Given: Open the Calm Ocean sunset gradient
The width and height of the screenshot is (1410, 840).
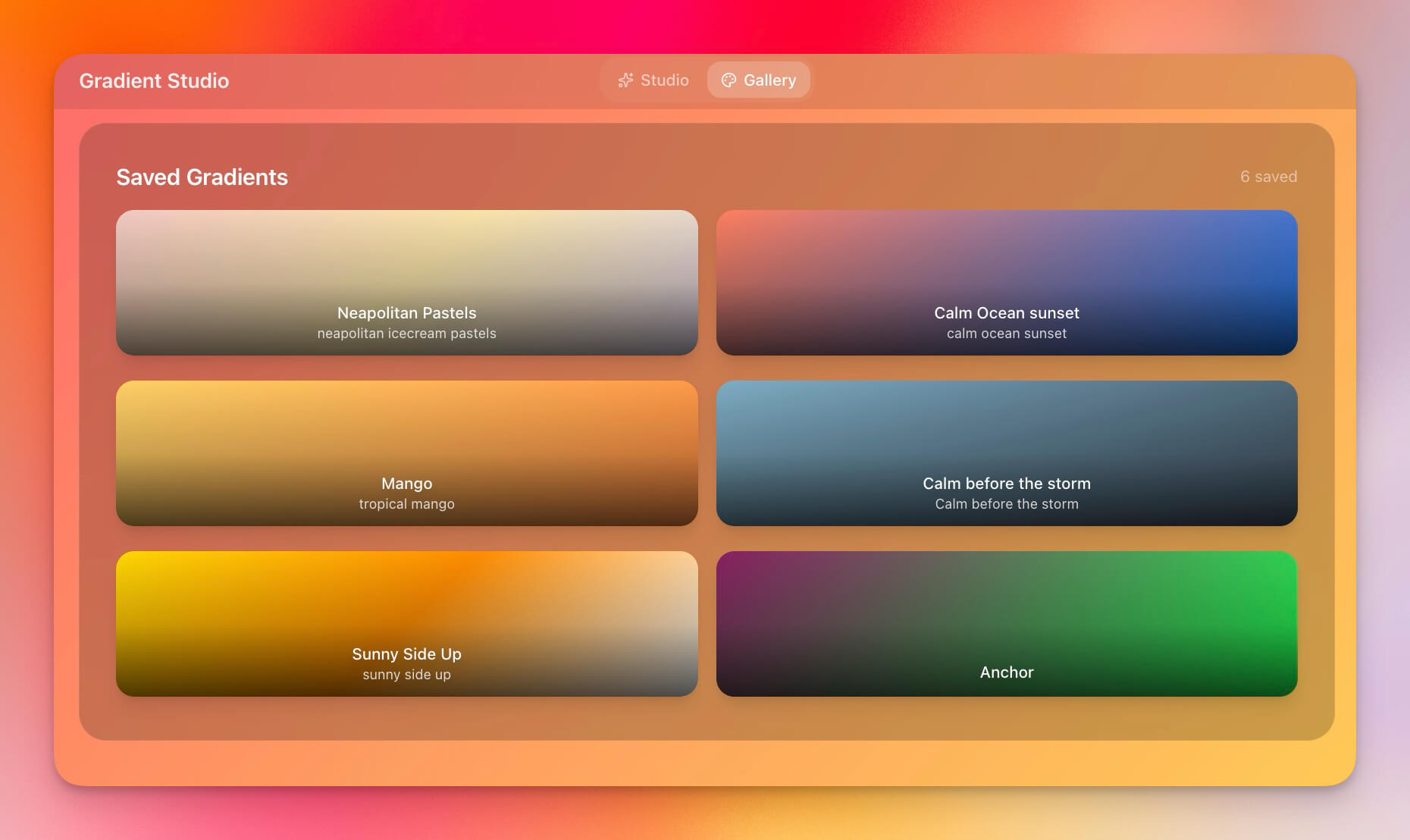Looking at the screenshot, I should tap(1007, 283).
